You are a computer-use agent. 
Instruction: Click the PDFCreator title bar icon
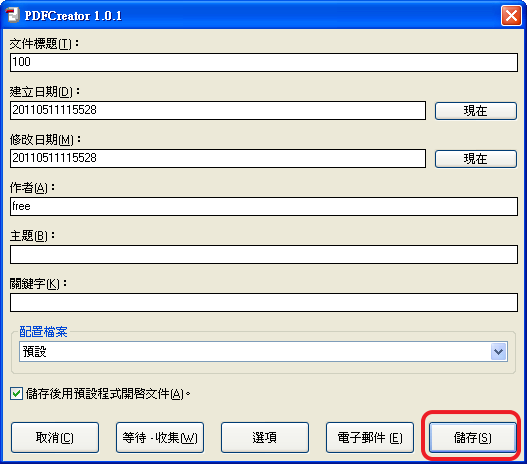(x=13, y=15)
